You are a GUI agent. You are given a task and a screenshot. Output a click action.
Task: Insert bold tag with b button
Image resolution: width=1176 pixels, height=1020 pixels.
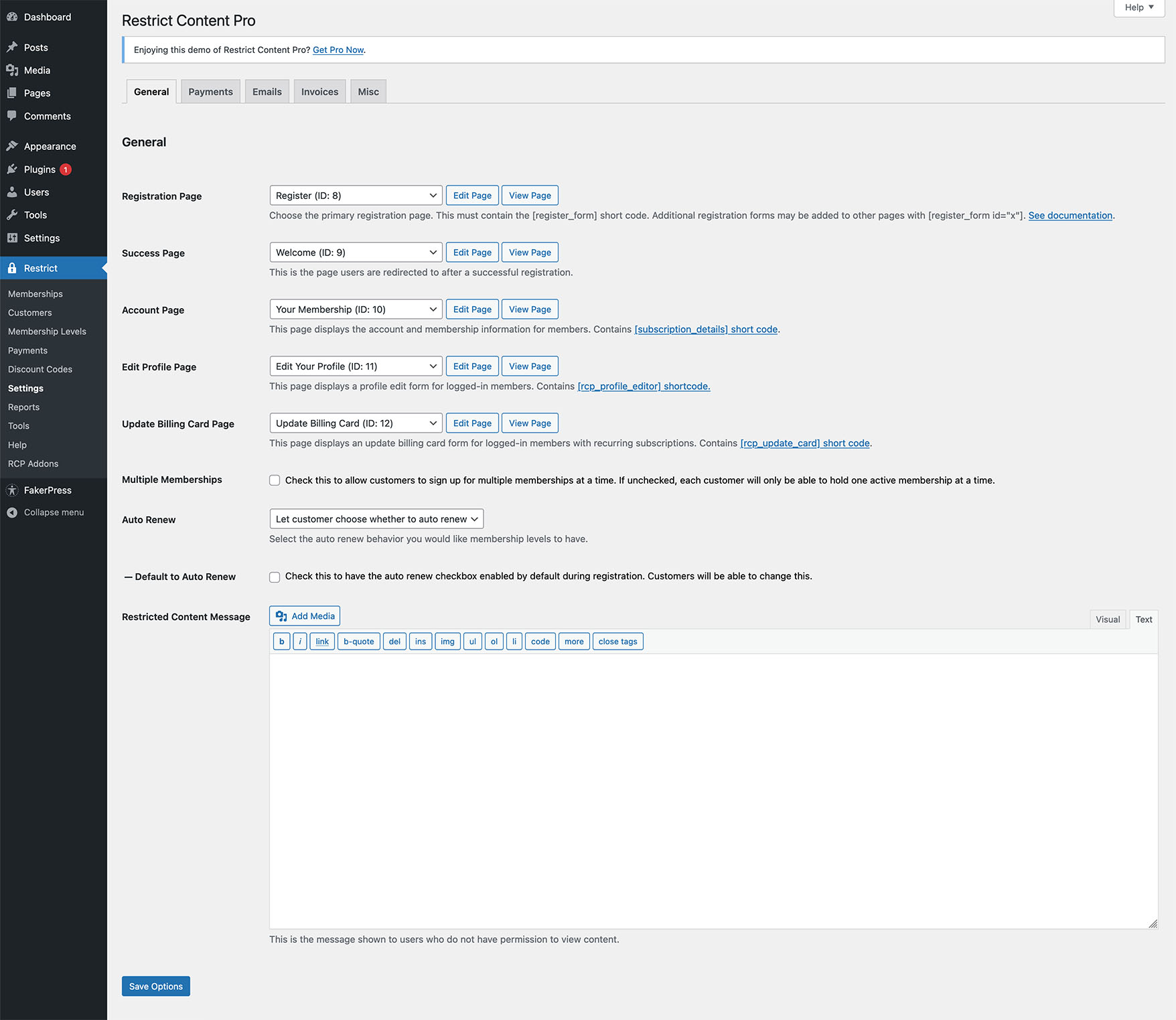tap(282, 642)
